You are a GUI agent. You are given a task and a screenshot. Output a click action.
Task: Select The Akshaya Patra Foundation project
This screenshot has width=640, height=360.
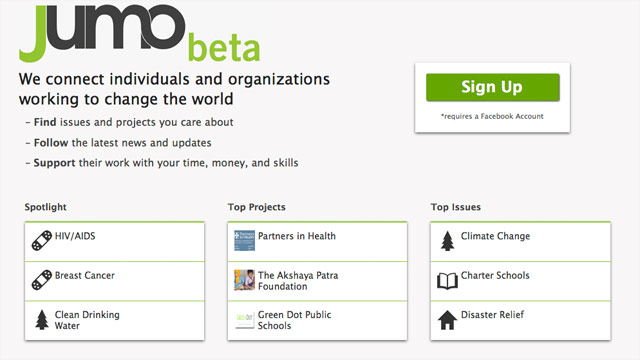pyautogui.click(x=298, y=281)
